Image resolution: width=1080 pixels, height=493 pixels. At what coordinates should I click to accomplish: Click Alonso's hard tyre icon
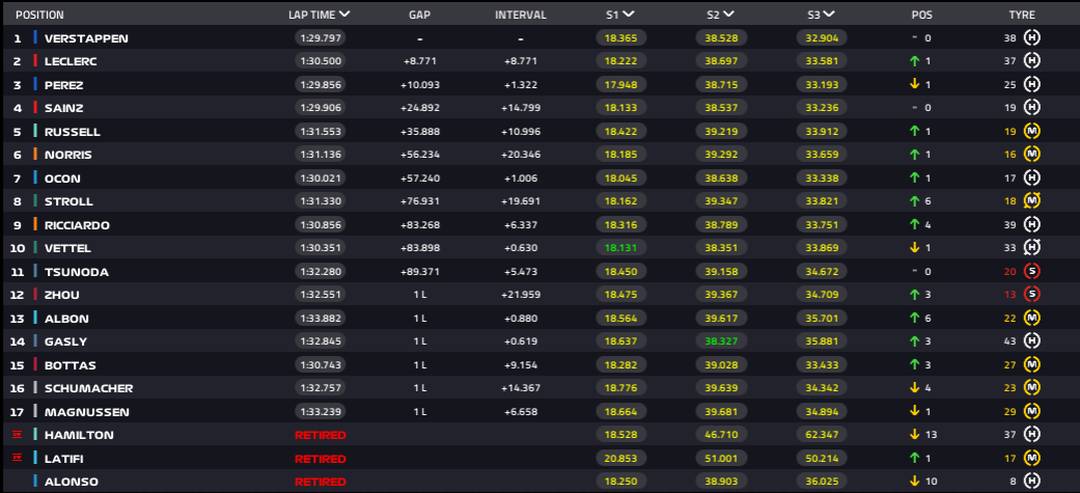coord(1031,481)
